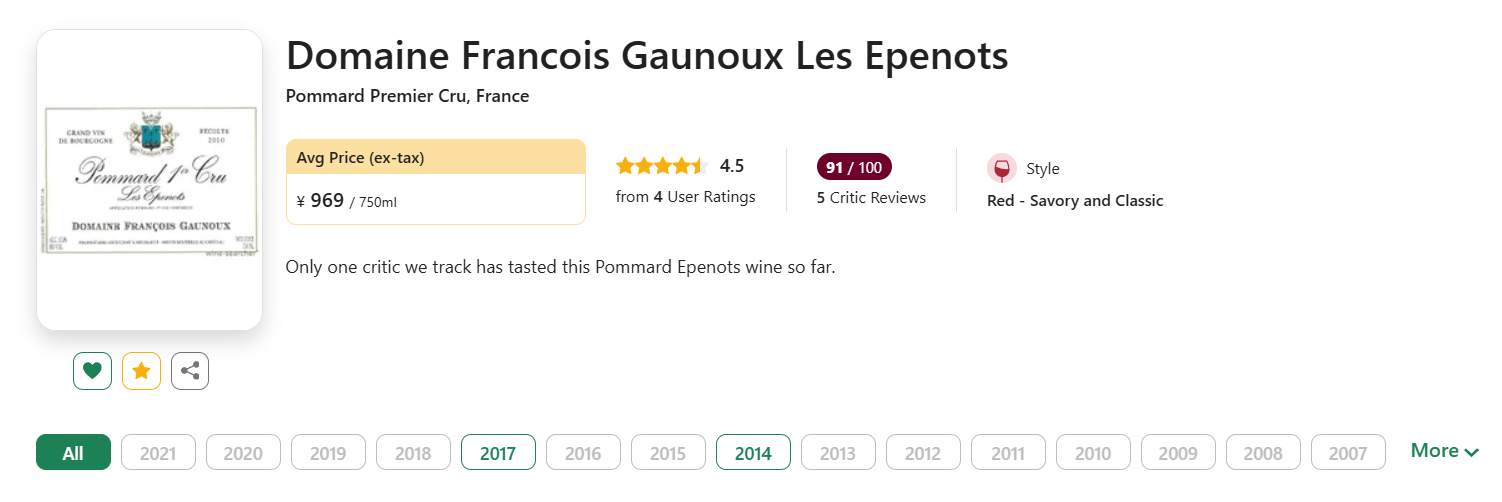Click the star rating 4.5 stars
1502x502 pixels.
pos(662,166)
